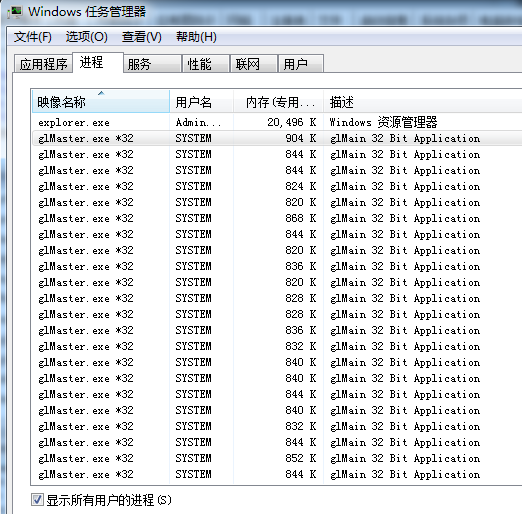Select glMaster.exe process using 904 K
The width and height of the screenshot is (522, 514).
pos(277,138)
